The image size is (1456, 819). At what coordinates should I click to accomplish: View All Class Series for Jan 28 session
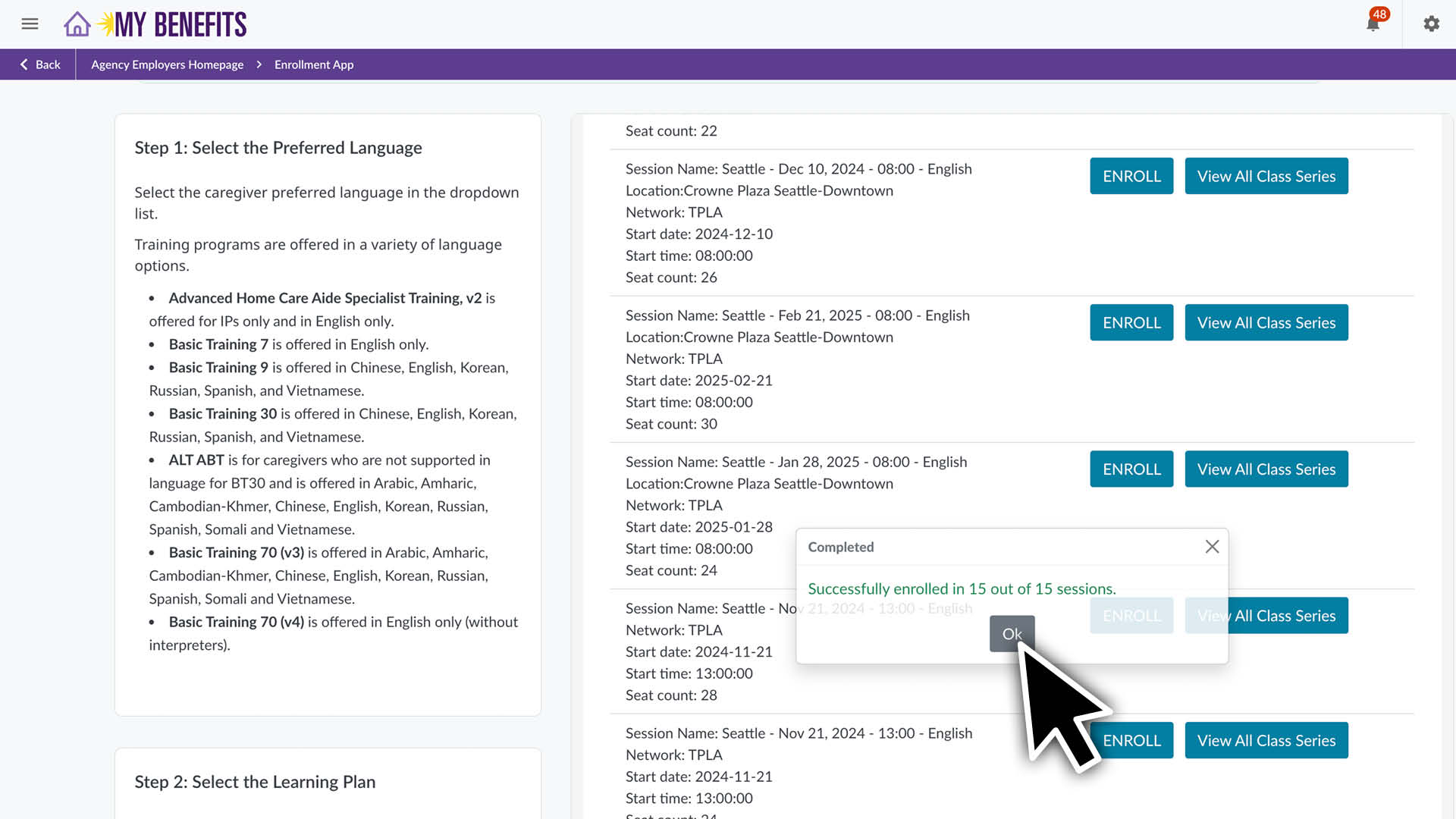[x=1266, y=469]
